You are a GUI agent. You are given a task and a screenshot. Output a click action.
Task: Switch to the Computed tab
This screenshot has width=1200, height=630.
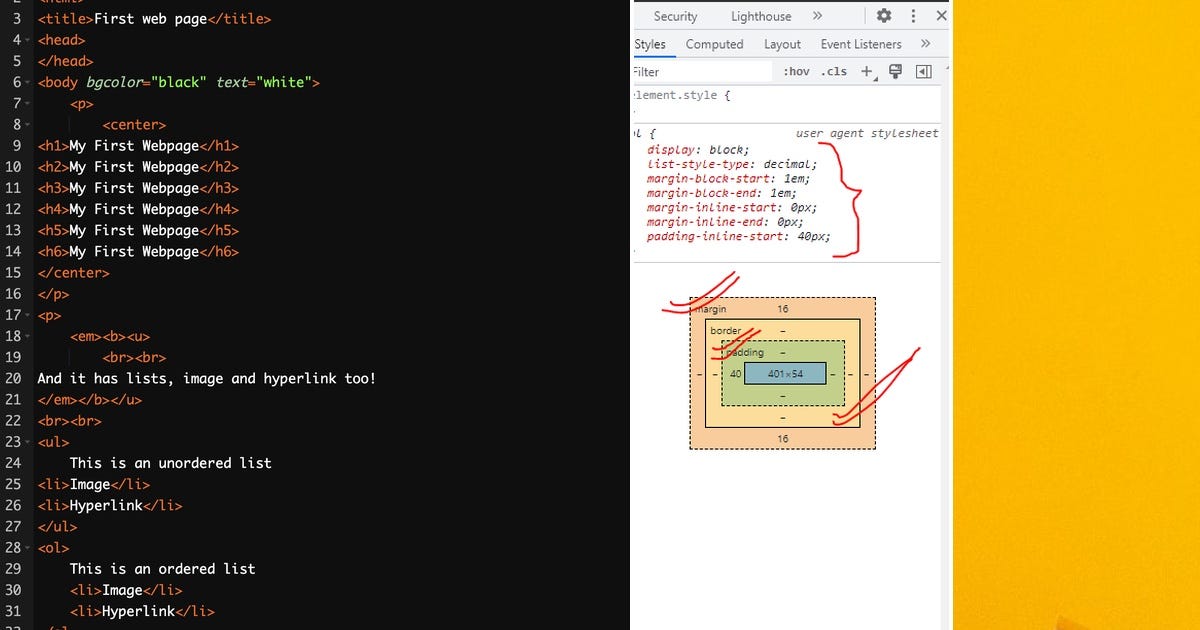pos(714,44)
